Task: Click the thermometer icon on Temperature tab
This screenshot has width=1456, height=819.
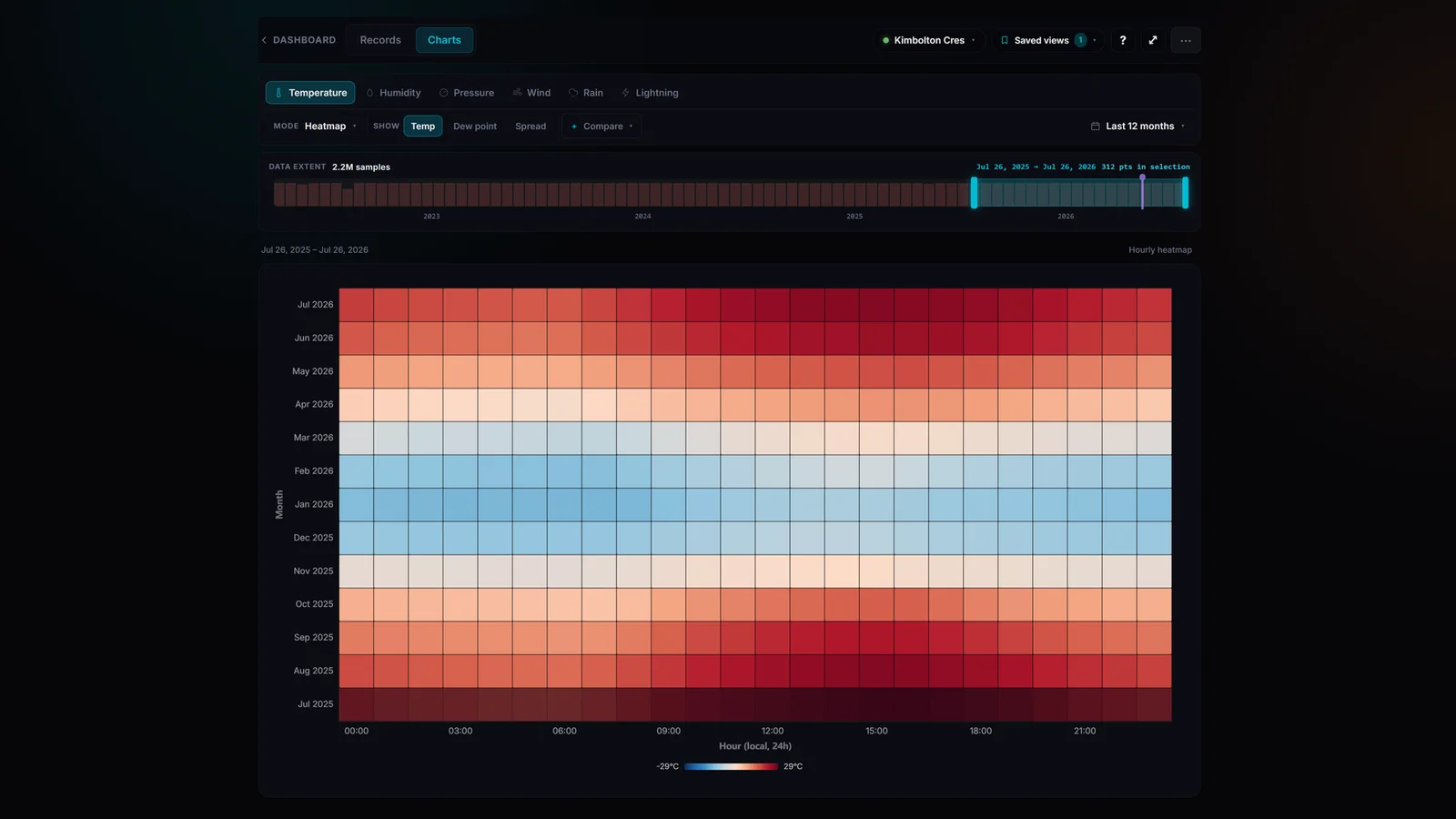Action: click(x=278, y=93)
